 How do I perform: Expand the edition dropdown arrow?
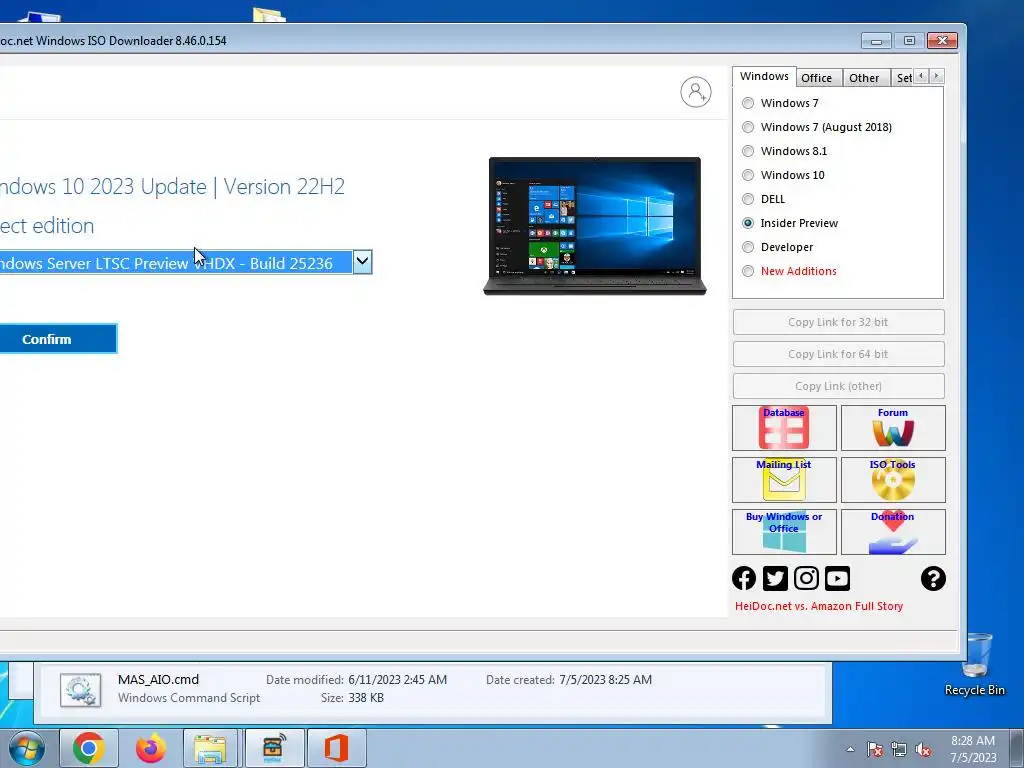tap(362, 262)
